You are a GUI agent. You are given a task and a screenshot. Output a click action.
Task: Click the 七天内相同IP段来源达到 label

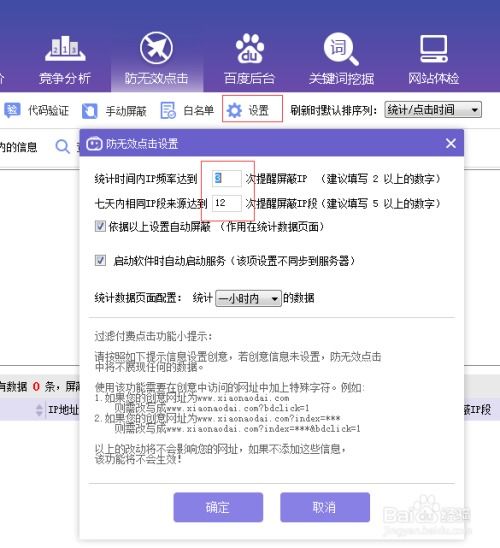[151, 203]
